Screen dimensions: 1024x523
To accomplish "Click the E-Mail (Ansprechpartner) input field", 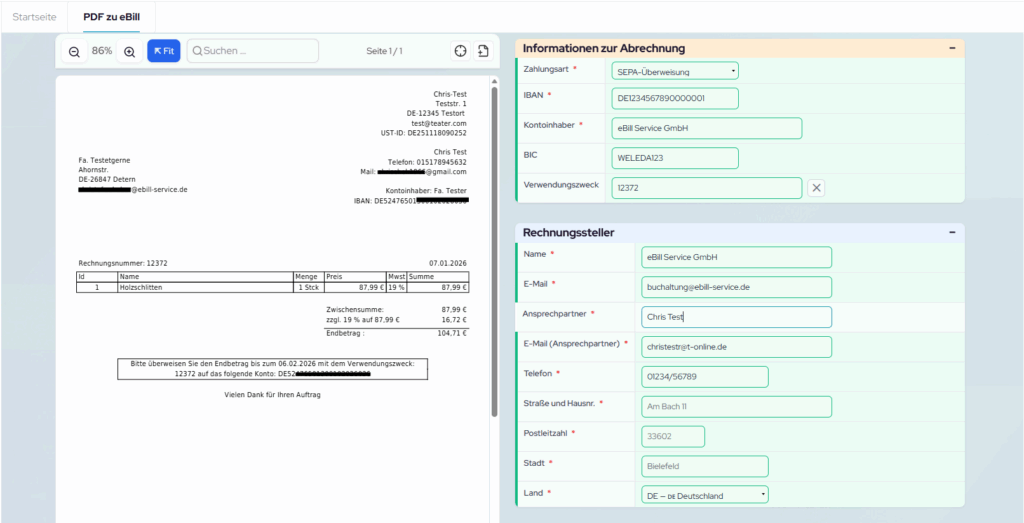I will pyautogui.click(x=737, y=347).
